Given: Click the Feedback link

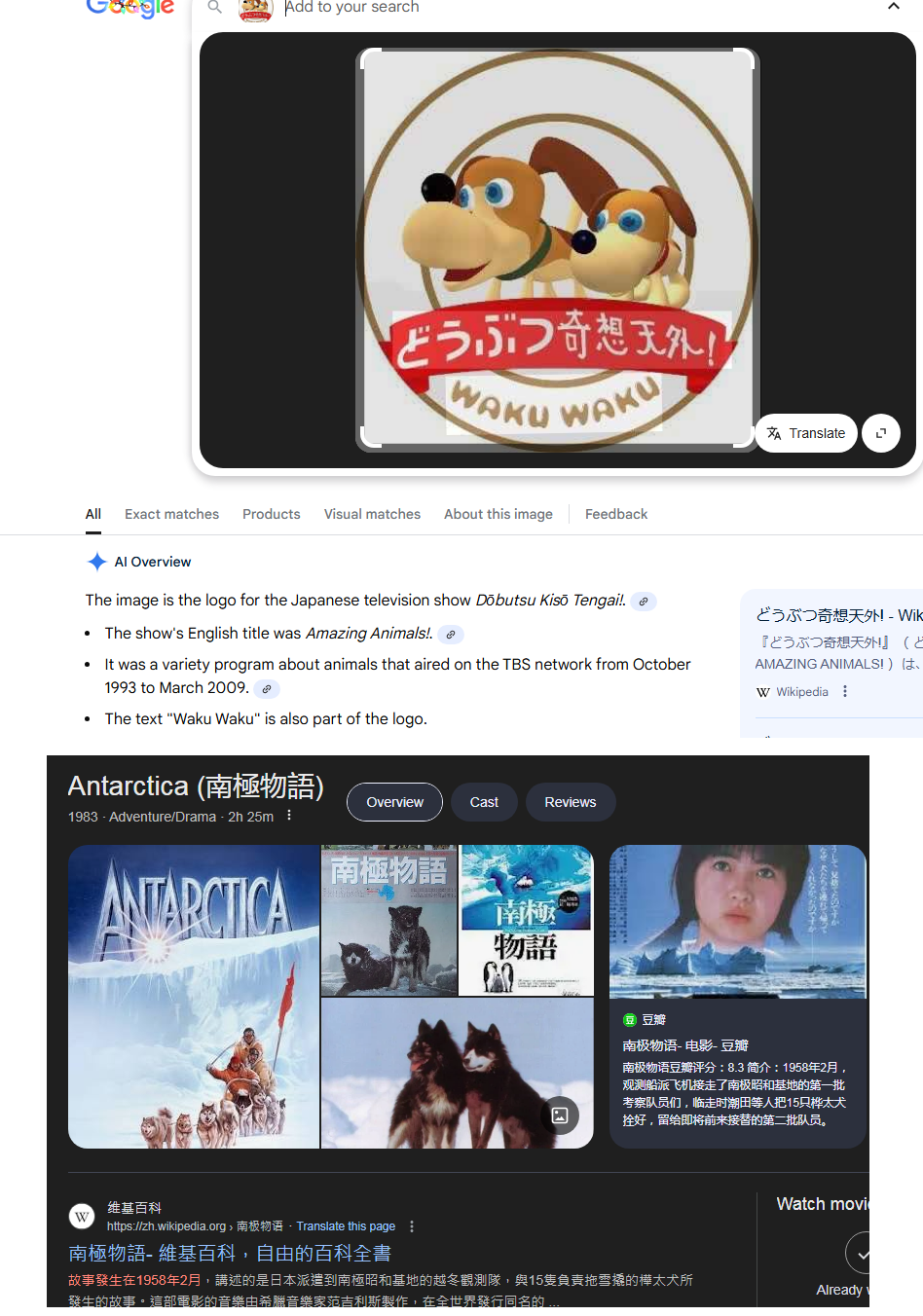Looking at the screenshot, I should click(x=615, y=514).
